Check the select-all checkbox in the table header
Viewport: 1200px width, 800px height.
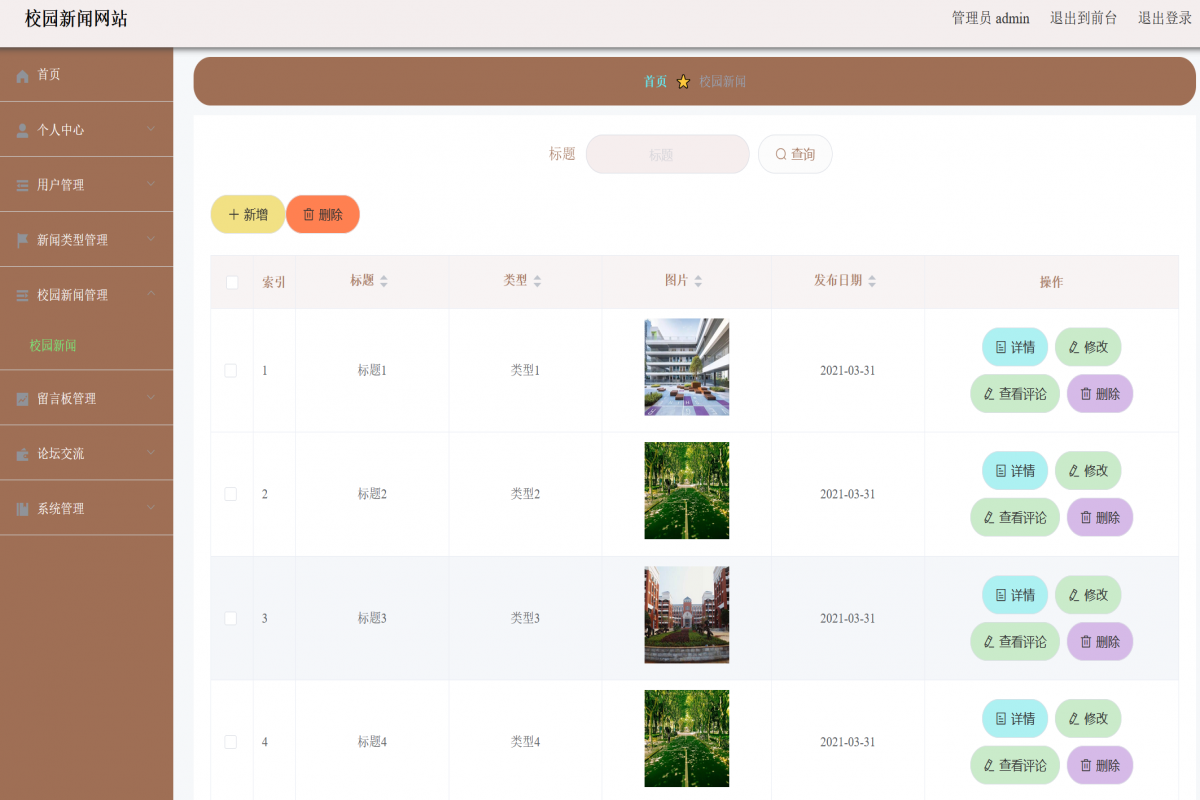230,282
